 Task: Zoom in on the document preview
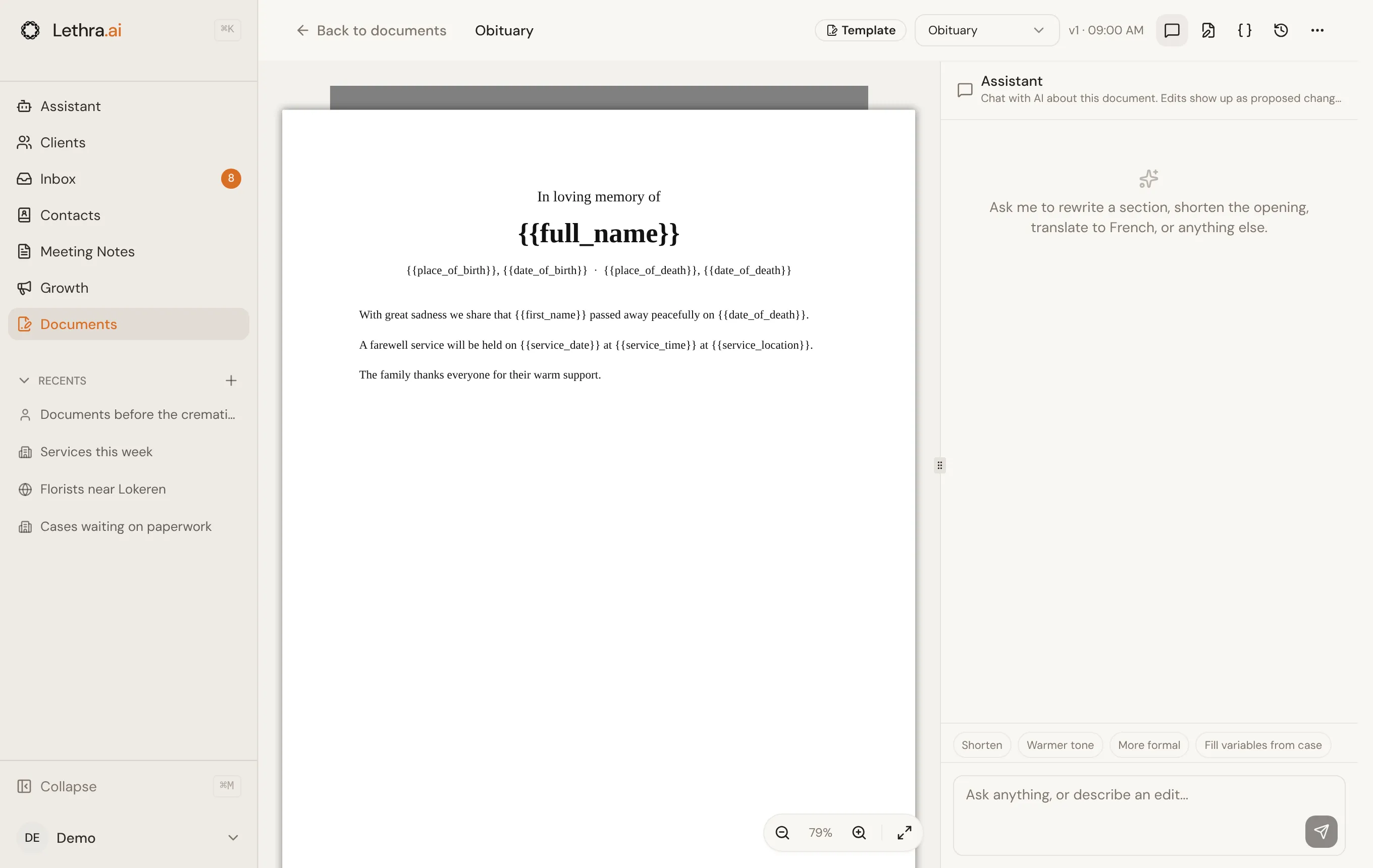(859, 833)
